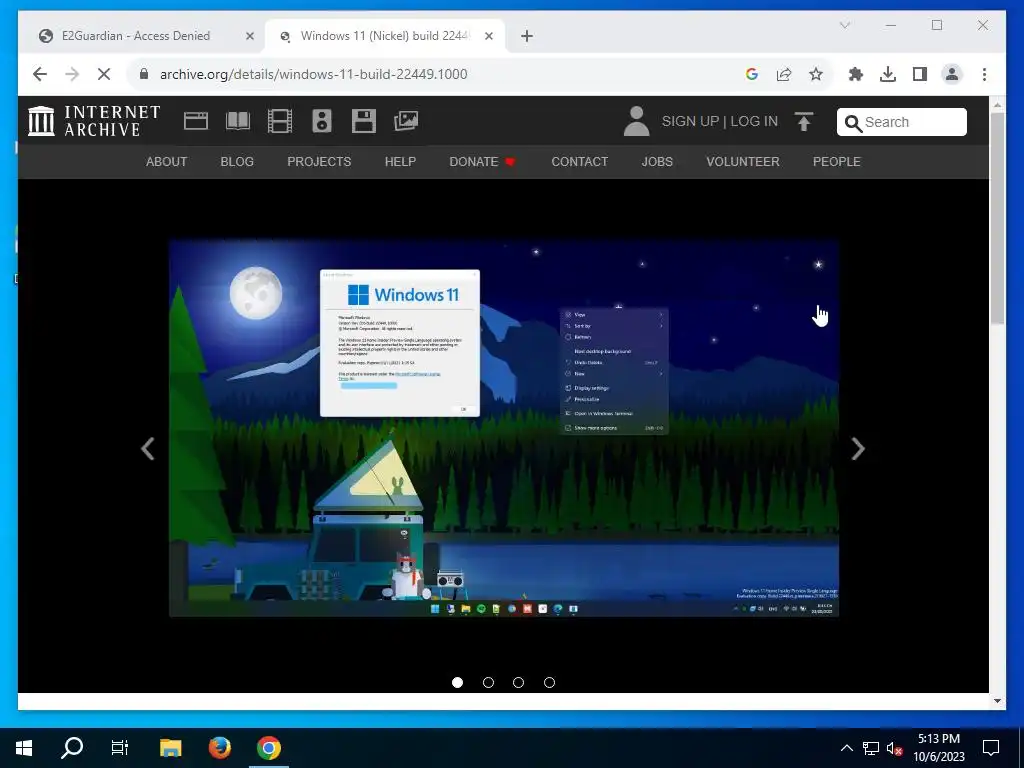Click the search magnifier icon in Archive search box
The image size is (1024, 768).
pyautogui.click(x=853, y=123)
